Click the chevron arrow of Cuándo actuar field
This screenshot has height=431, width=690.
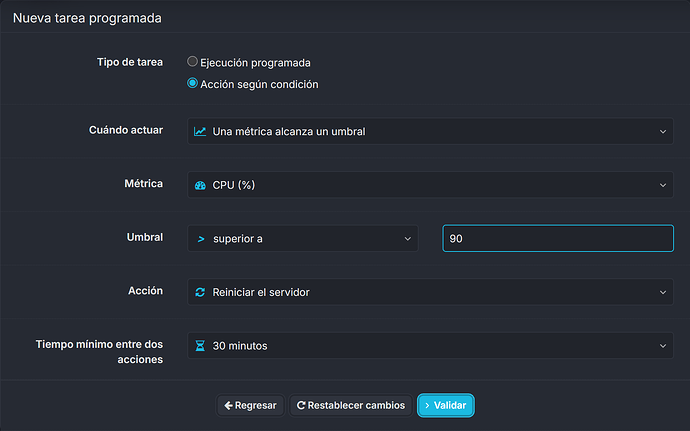[x=663, y=132]
